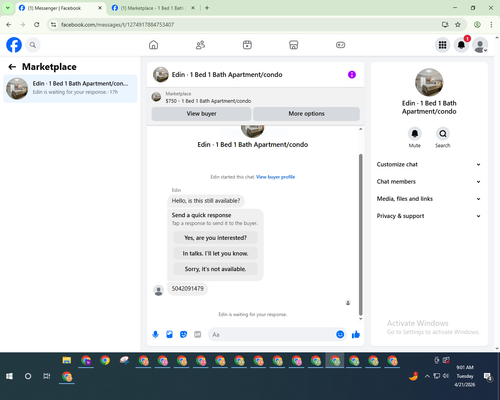Screen dimensions: 500x400
Task: Choose a sticker icon in composer
Action: pos(183,334)
